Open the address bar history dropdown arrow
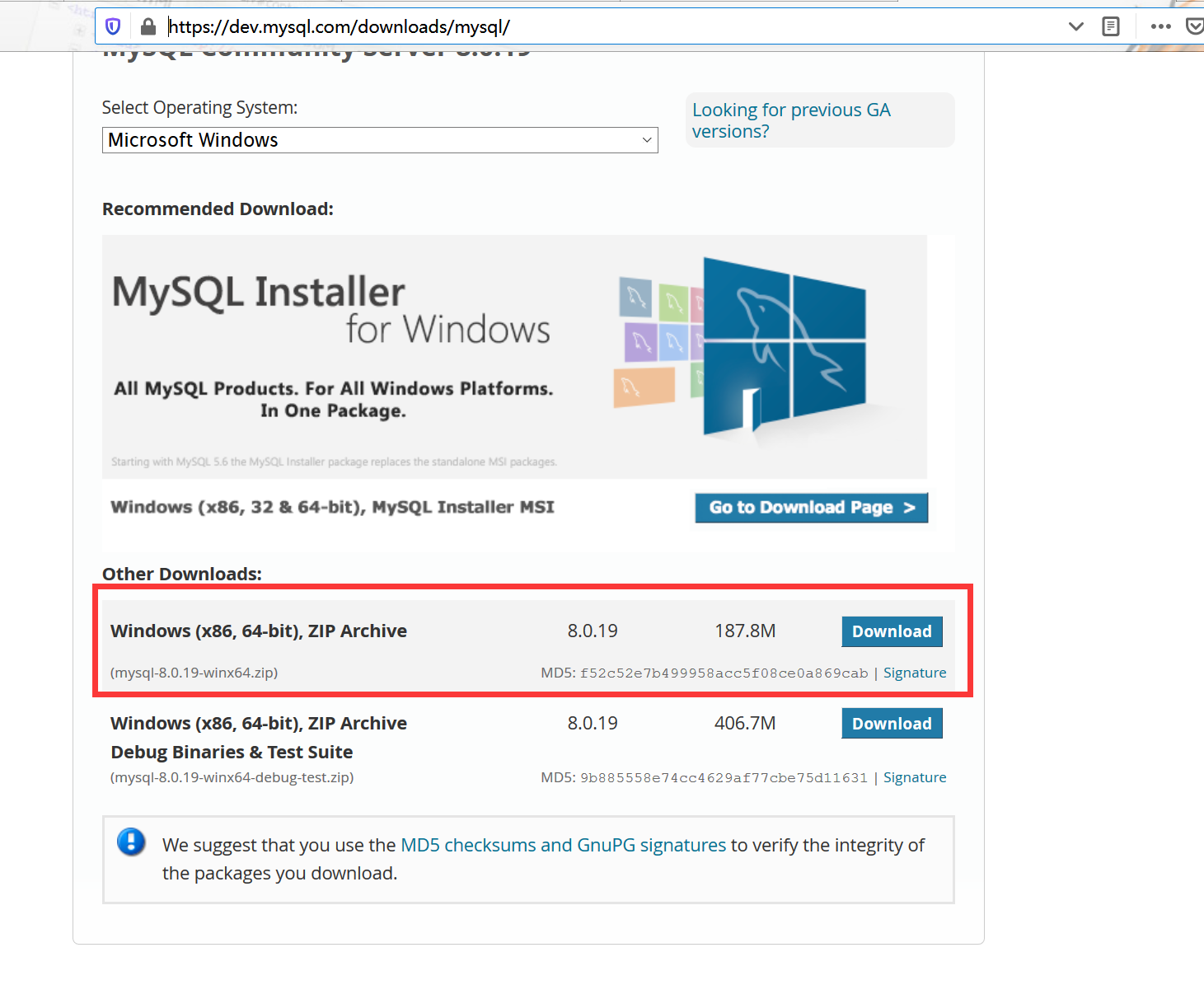 (x=1075, y=26)
